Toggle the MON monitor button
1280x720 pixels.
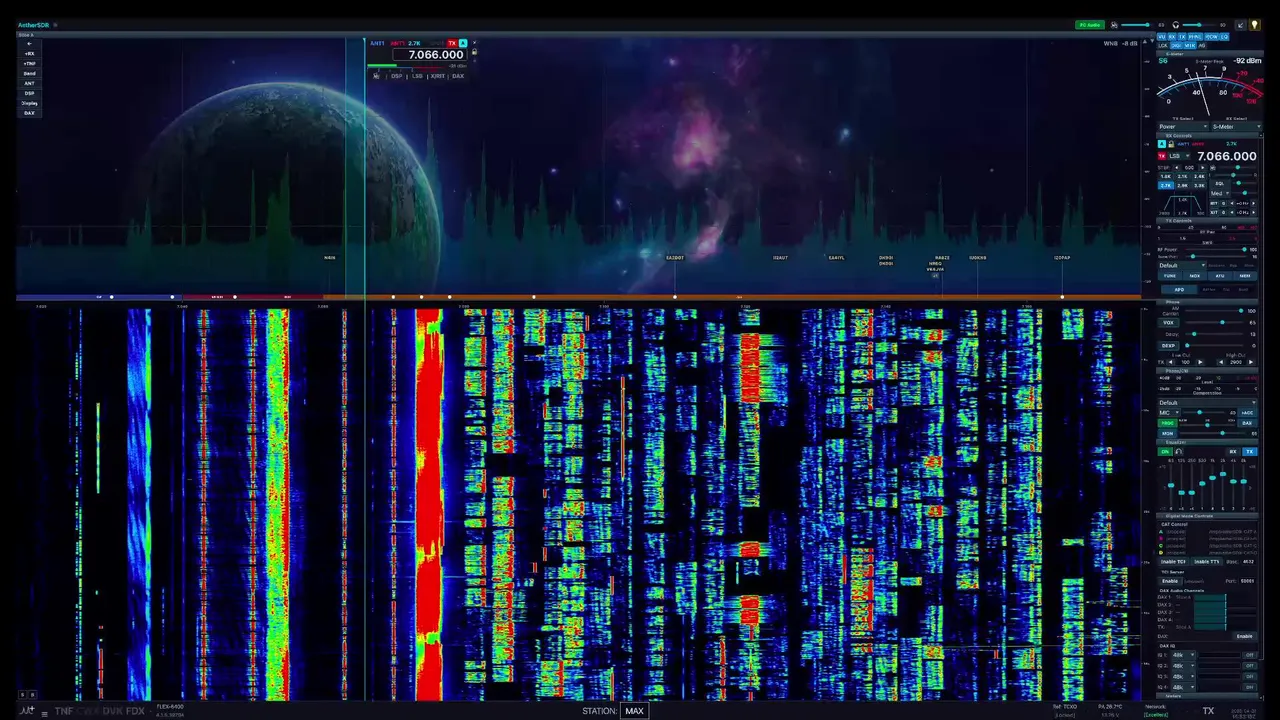click(1167, 433)
